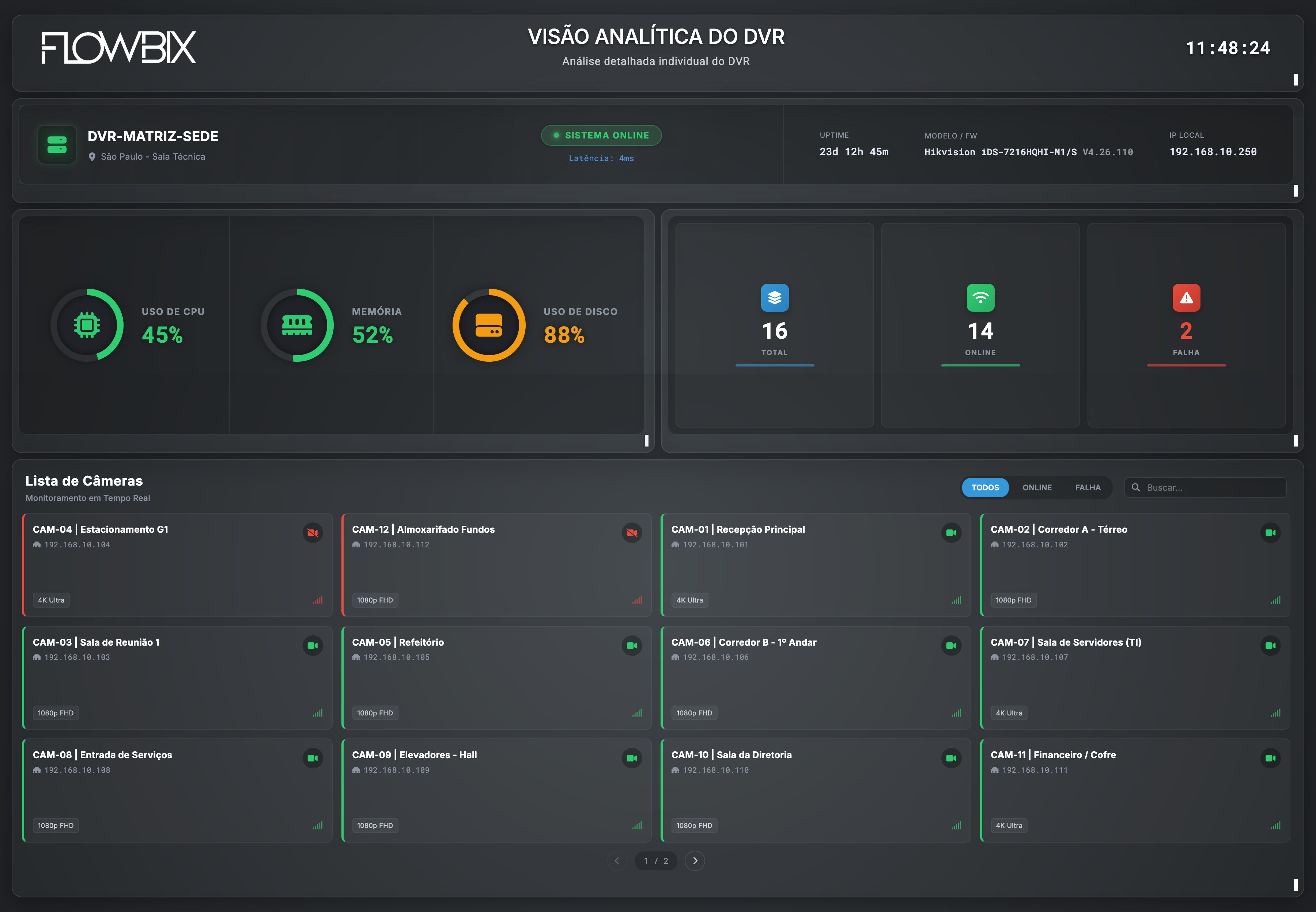Image resolution: width=1316 pixels, height=912 pixels.
Task: Click the camera icon on CAM-09 Elevadores
Action: click(632, 758)
